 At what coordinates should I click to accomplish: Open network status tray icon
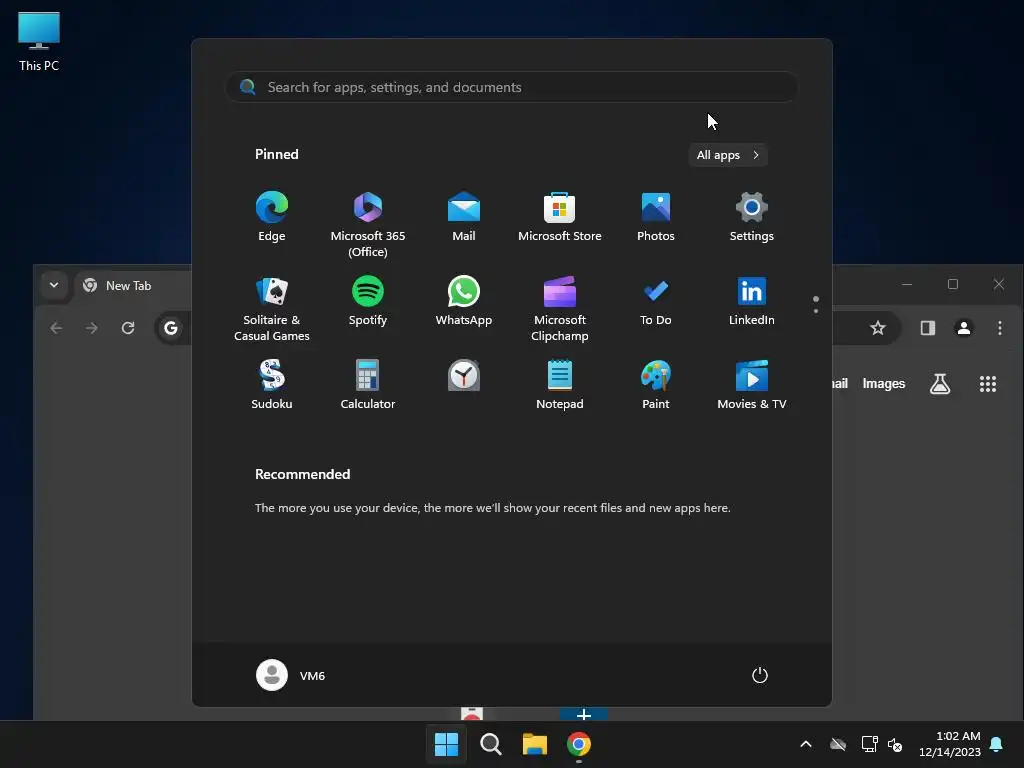(x=869, y=744)
